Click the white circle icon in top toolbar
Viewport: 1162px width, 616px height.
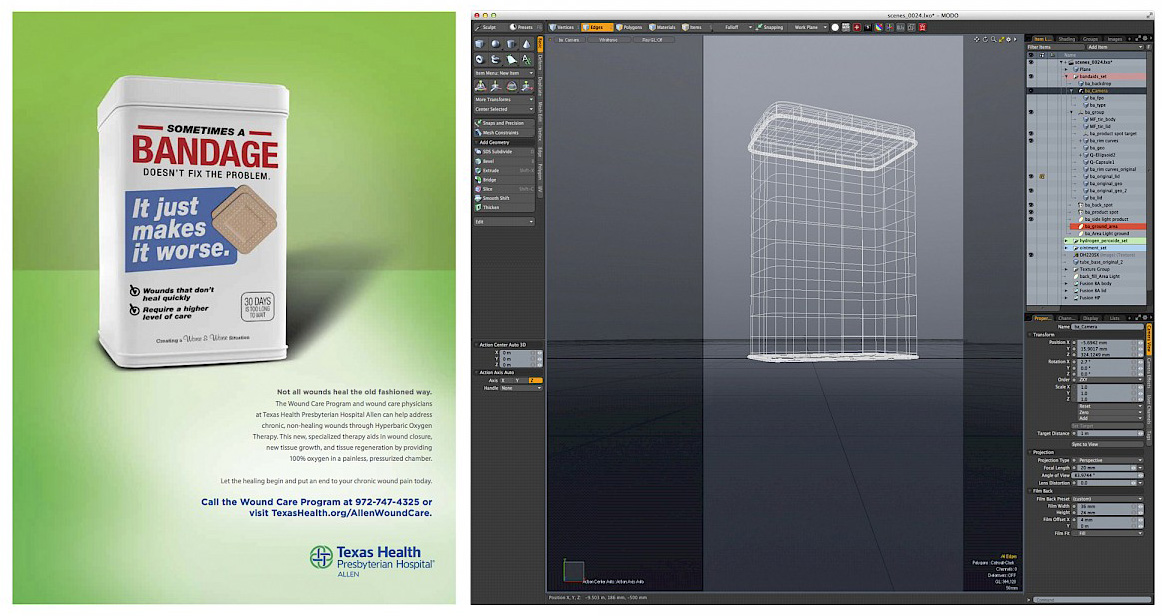(x=835, y=27)
